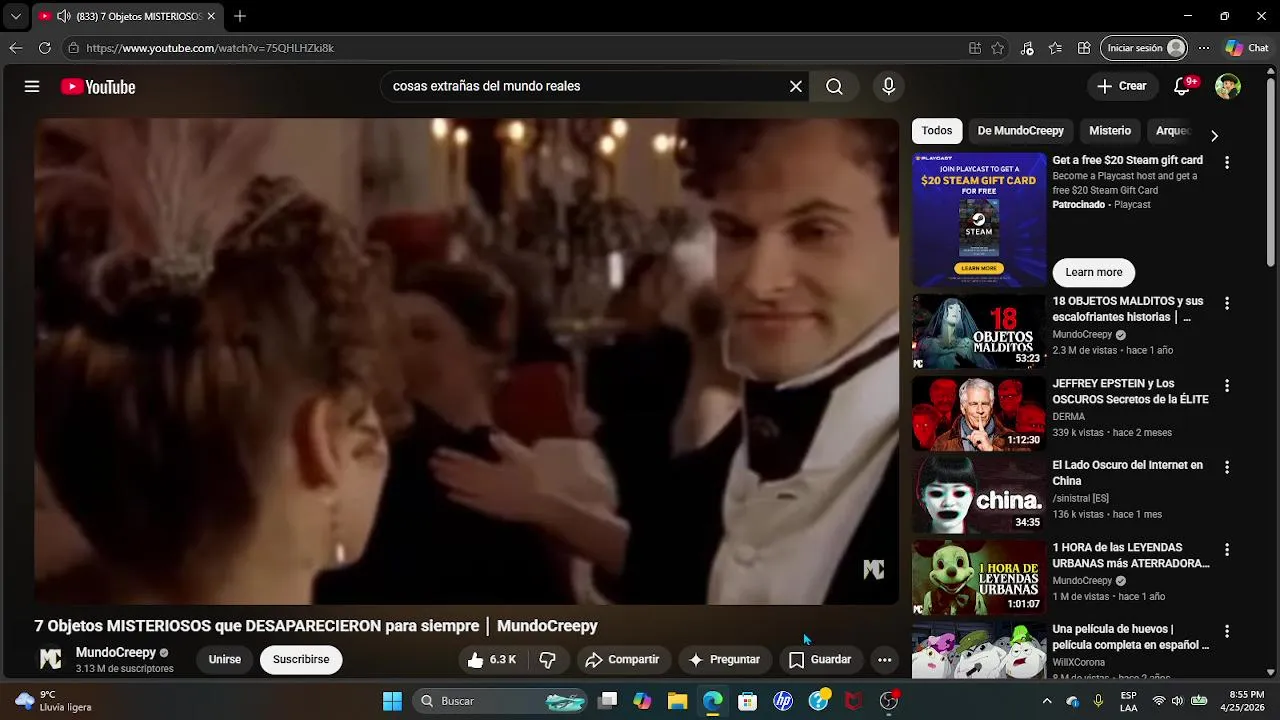The height and width of the screenshot is (720, 1280).
Task: Select the De MundoCreepy filter chip
Action: click(1020, 131)
